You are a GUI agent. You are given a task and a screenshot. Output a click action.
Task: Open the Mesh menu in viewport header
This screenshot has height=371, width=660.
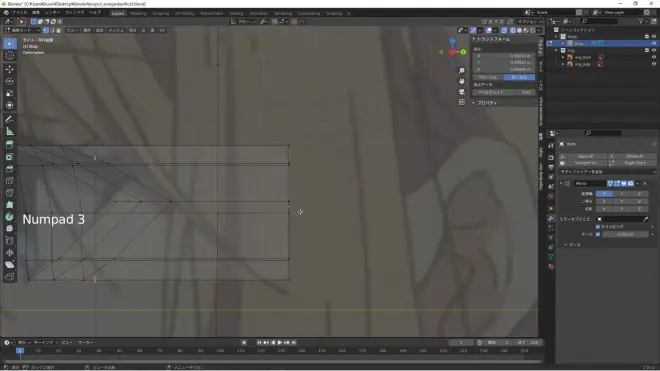point(116,30)
